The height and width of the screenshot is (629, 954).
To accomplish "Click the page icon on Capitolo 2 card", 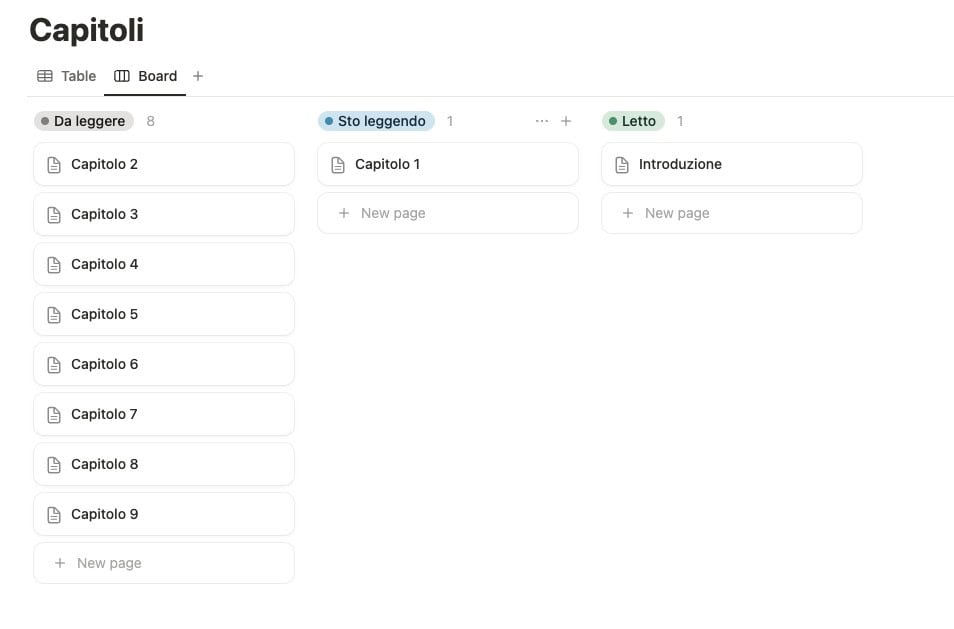I will tap(54, 165).
